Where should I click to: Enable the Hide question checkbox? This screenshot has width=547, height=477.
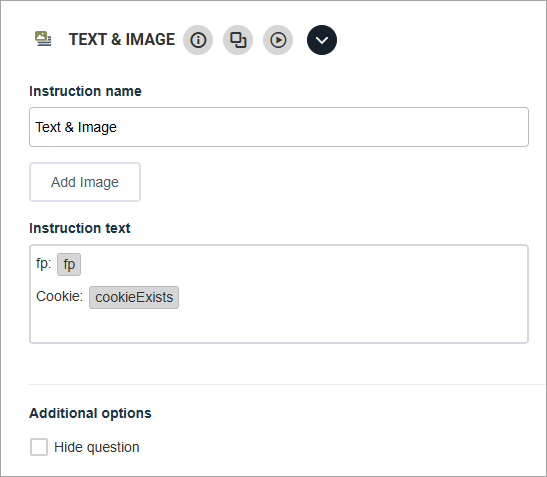click(39, 447)
